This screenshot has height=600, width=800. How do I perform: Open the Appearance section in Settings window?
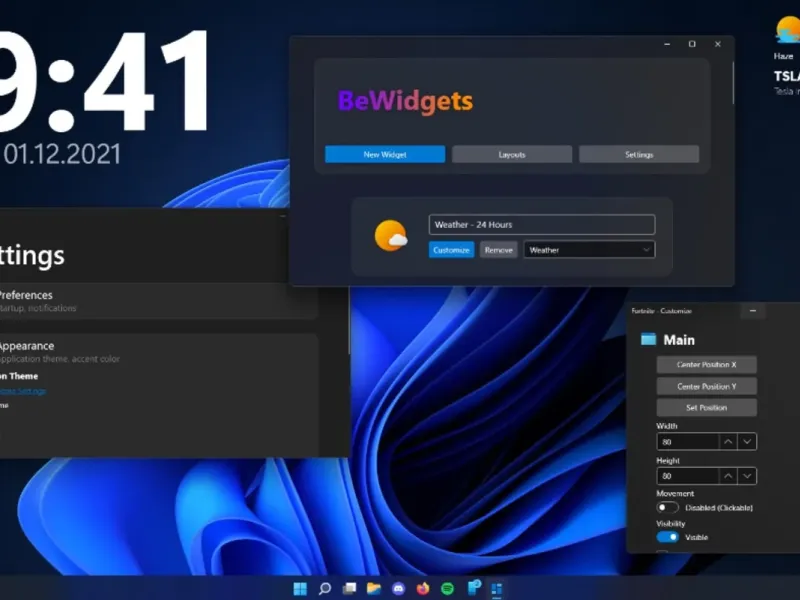[158, 352]
